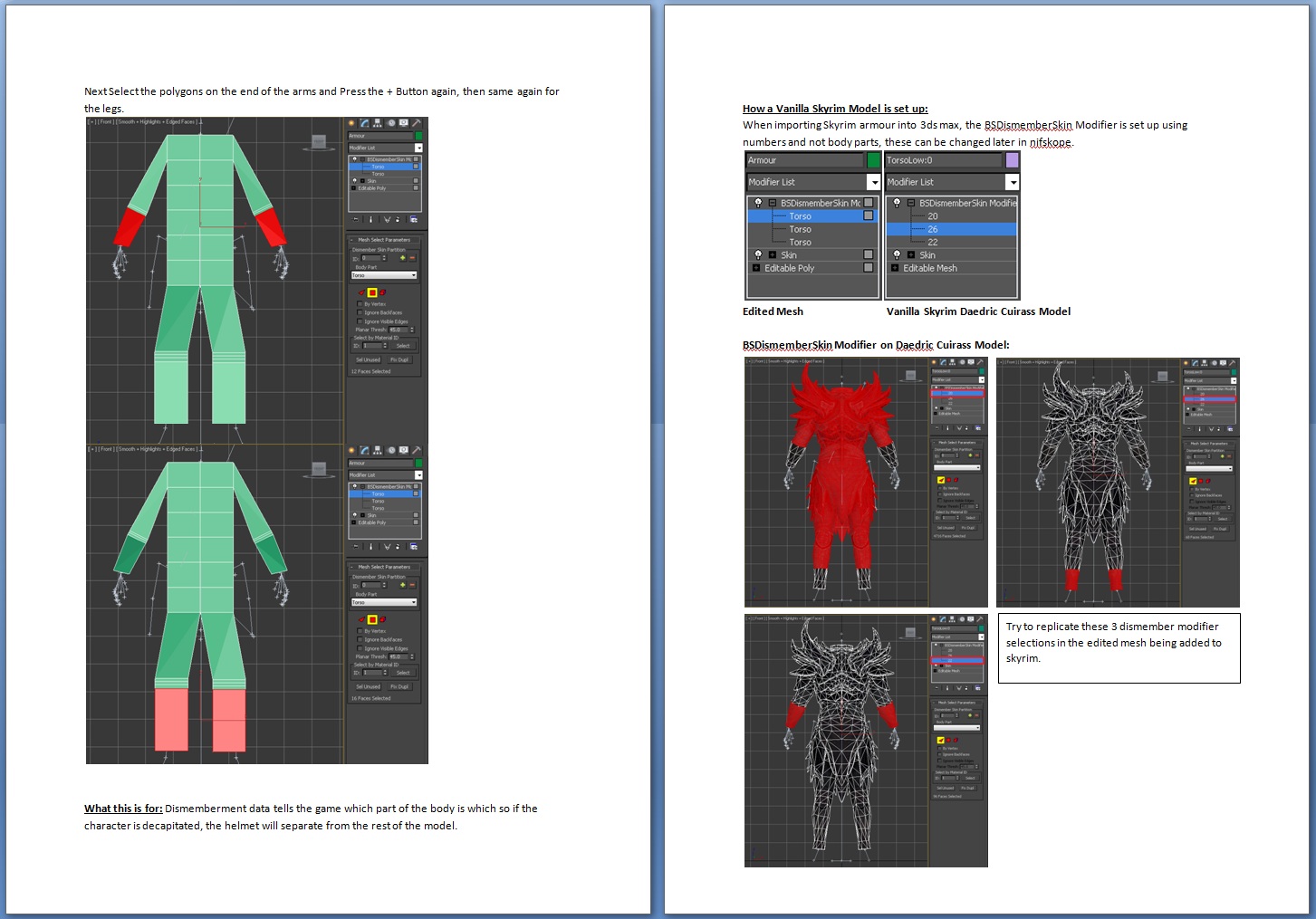This screenshot has height=919, width=1316.
Task: Select yellow-highlighted Polygon mode icon in upper-left screenshot
Action: pos(372,292)
